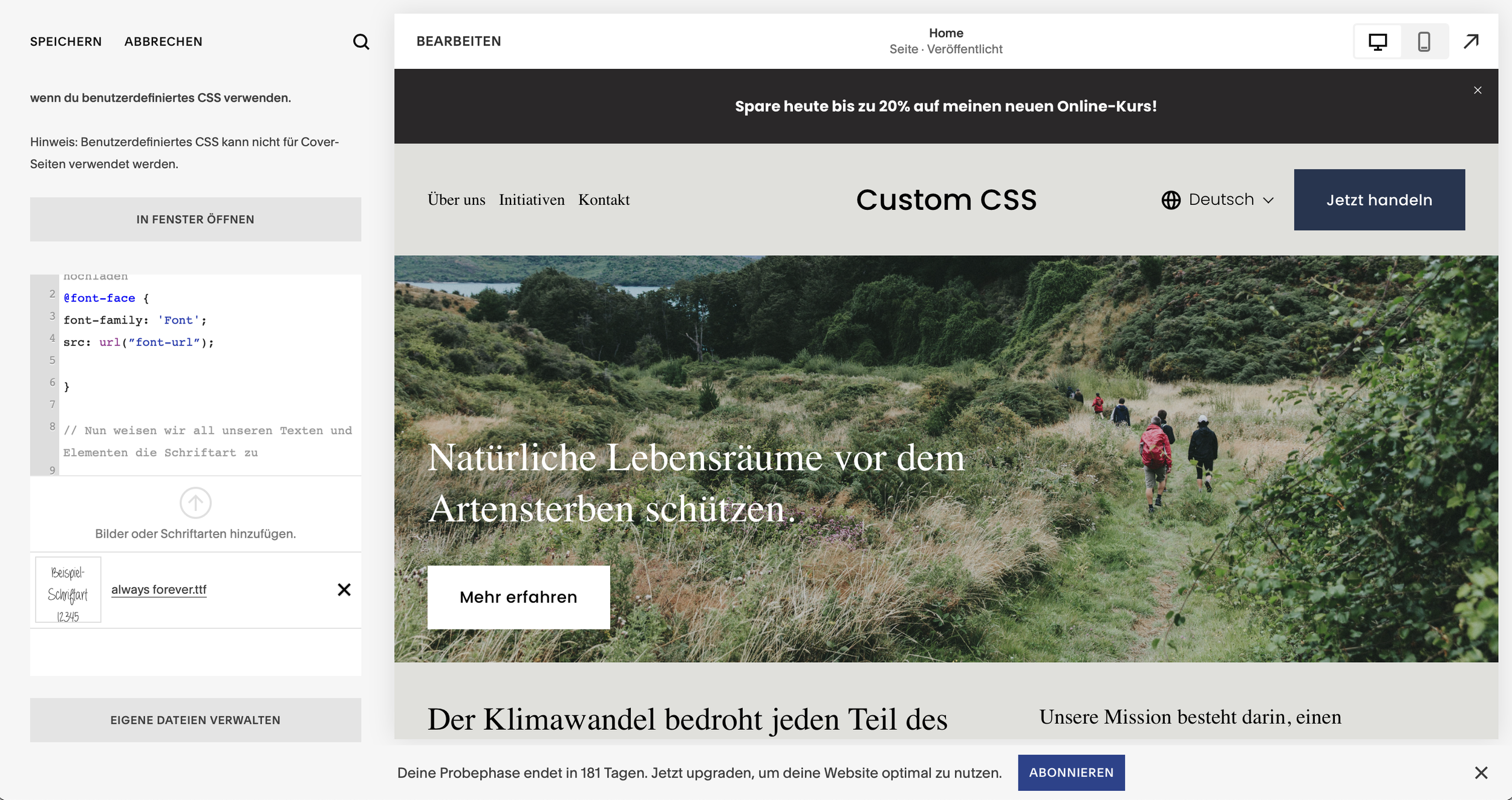Dismiss the announcement bar with X
Image resolution: width=1512 pixels, height=800 pixels.
pyautogui.click(x=1478, y=90)
